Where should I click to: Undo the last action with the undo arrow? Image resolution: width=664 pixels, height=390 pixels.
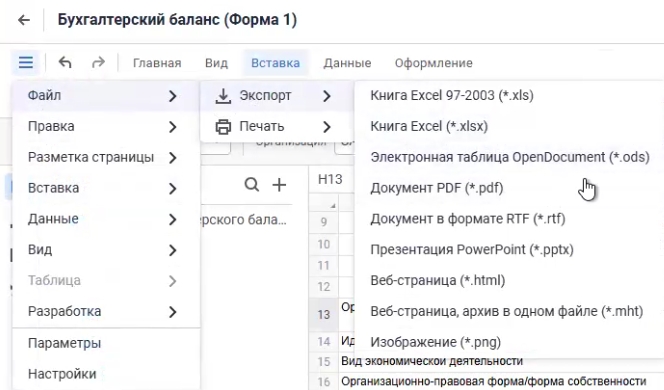[65, 63]
